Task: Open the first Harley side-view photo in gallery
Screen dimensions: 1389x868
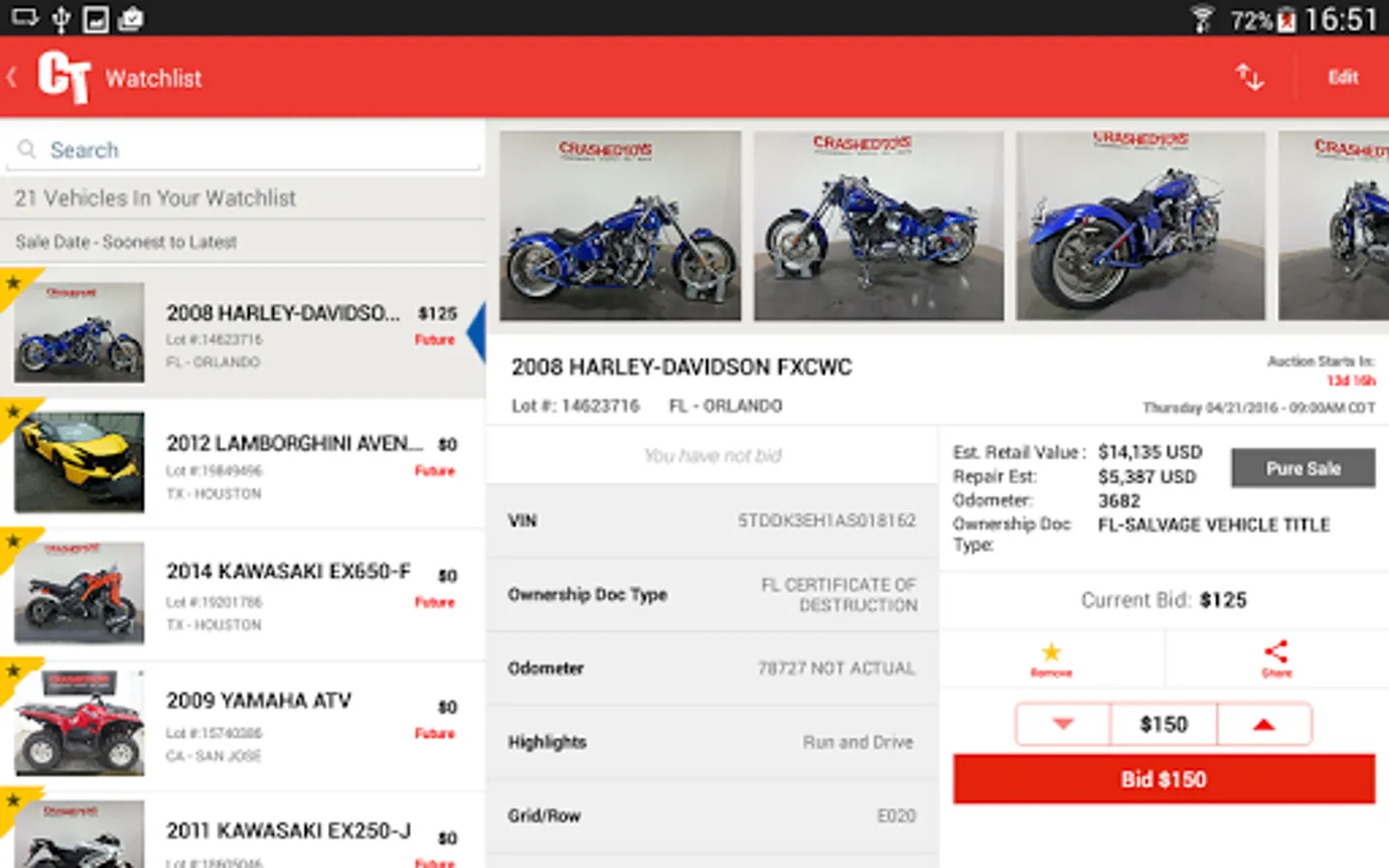Action: click(620, 226)
